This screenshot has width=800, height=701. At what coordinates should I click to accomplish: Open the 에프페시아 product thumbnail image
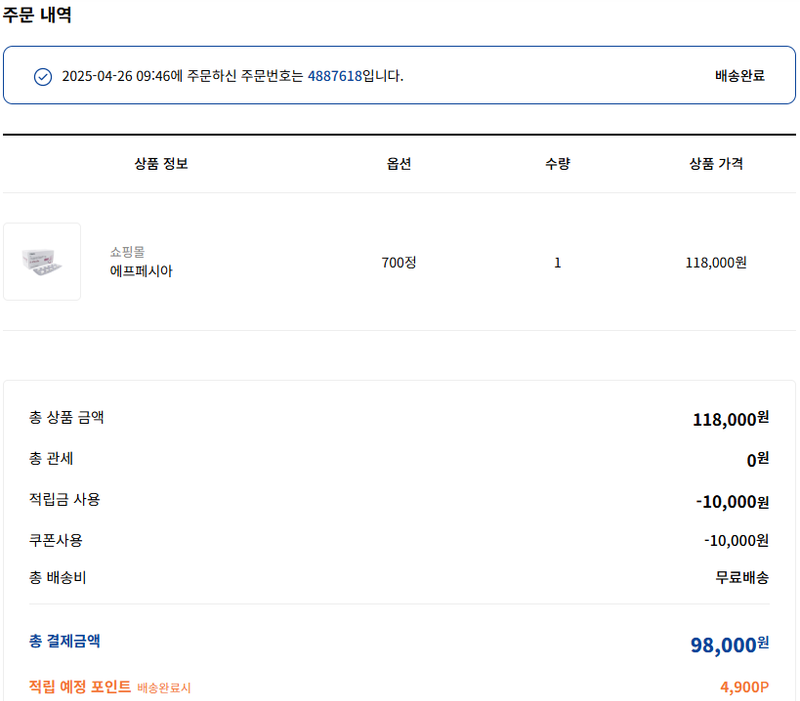[42, 262]
